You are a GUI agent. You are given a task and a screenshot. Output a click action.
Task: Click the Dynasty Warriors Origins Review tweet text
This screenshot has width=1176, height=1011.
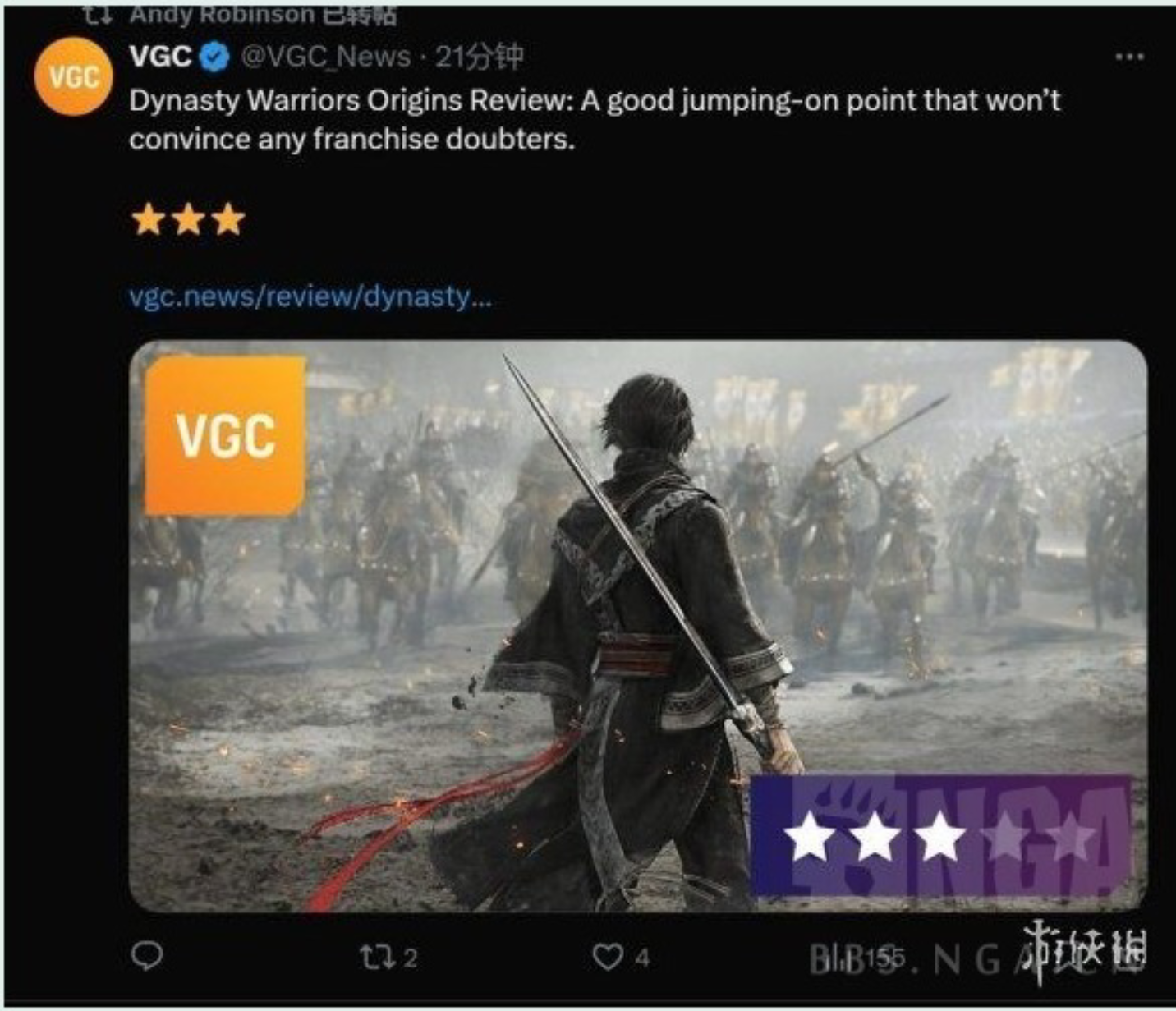point(595,119)
